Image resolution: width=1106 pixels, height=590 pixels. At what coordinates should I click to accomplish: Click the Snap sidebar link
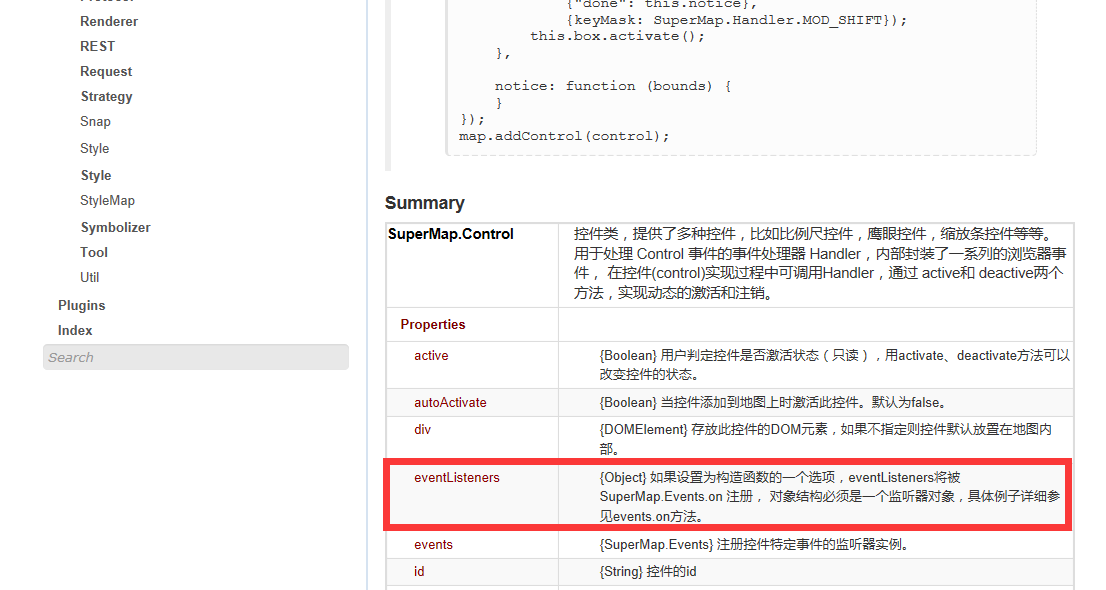(x=95, y=122)
